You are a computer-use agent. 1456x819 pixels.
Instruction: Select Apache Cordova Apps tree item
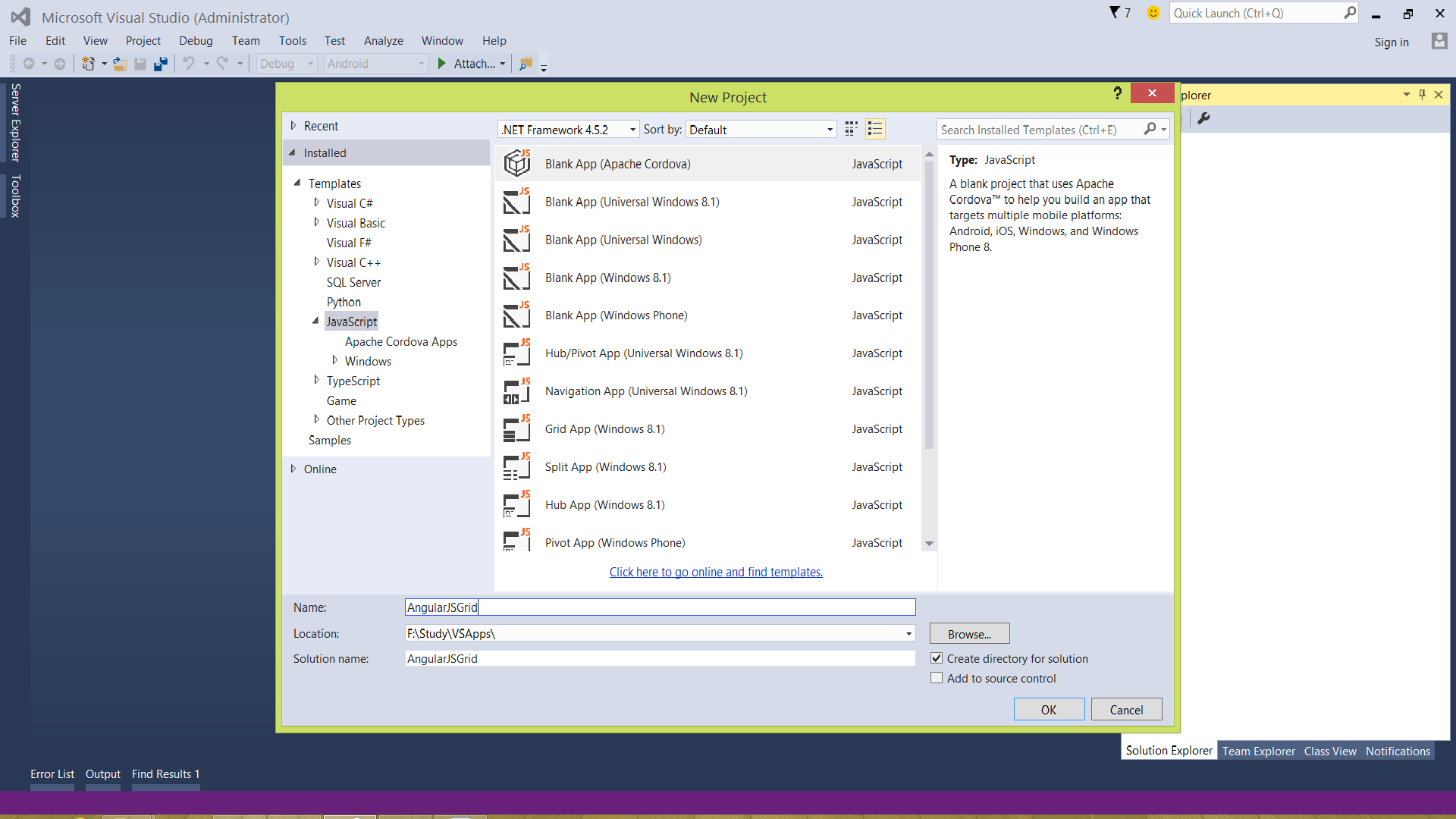[401, 341]
